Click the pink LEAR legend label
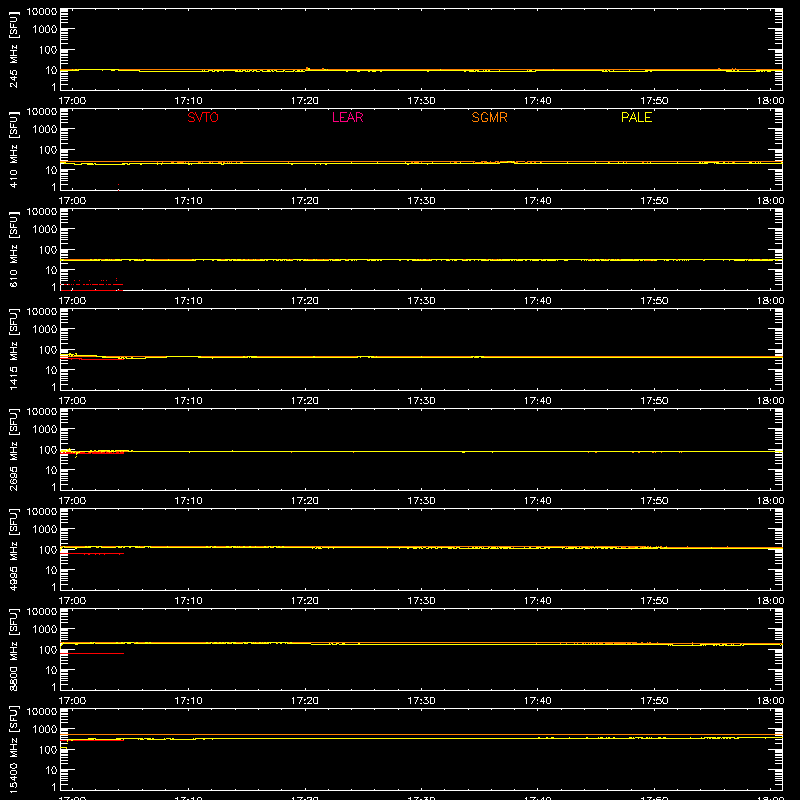The image size is (800, 800). tap(347, 117)
